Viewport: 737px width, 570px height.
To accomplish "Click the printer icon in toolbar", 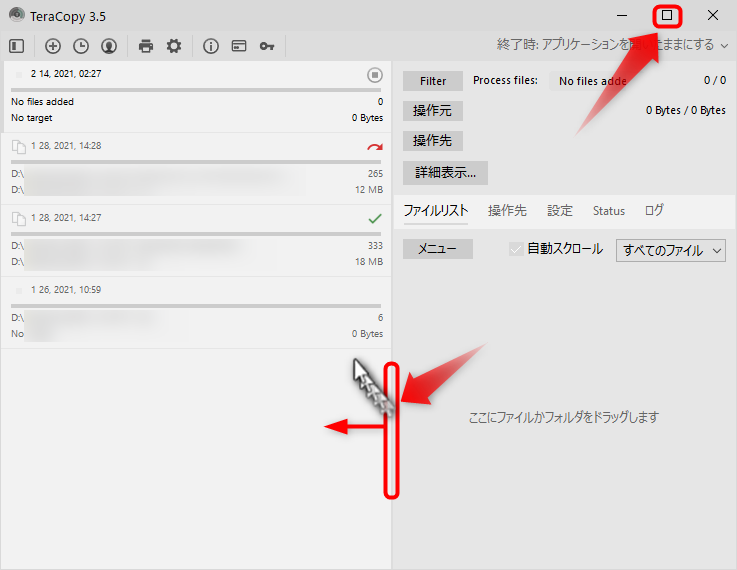I will pos(146,46).
